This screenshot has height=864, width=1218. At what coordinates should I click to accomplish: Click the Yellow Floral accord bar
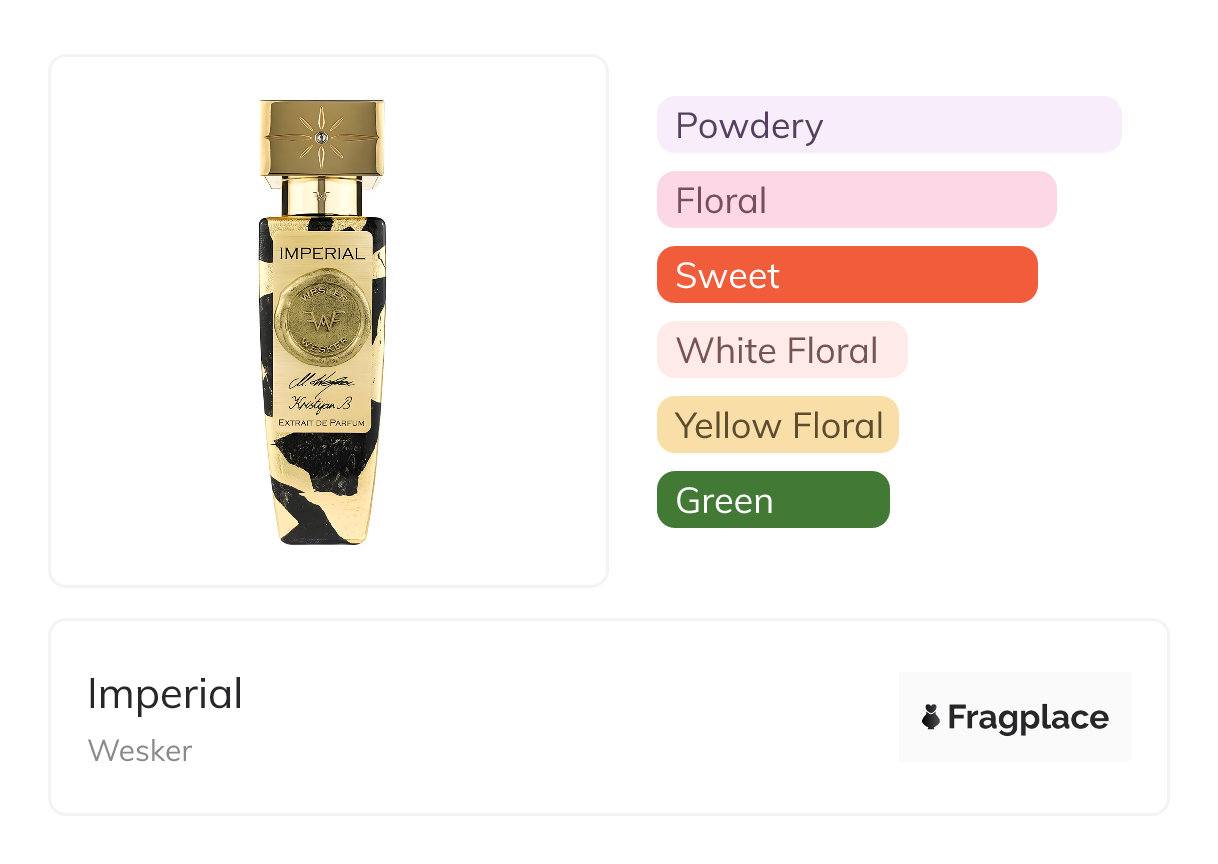coord(777,425)
